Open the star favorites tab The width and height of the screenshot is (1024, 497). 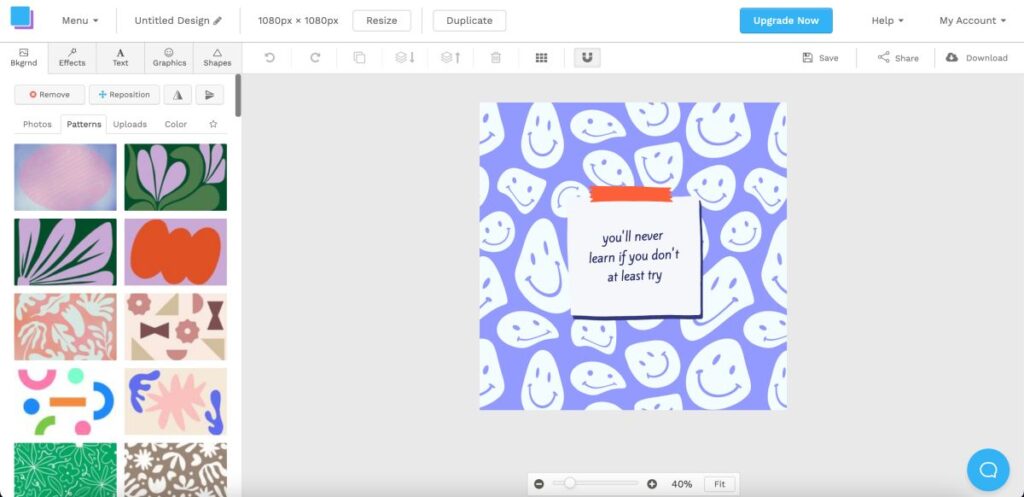[x=213, y=124]
